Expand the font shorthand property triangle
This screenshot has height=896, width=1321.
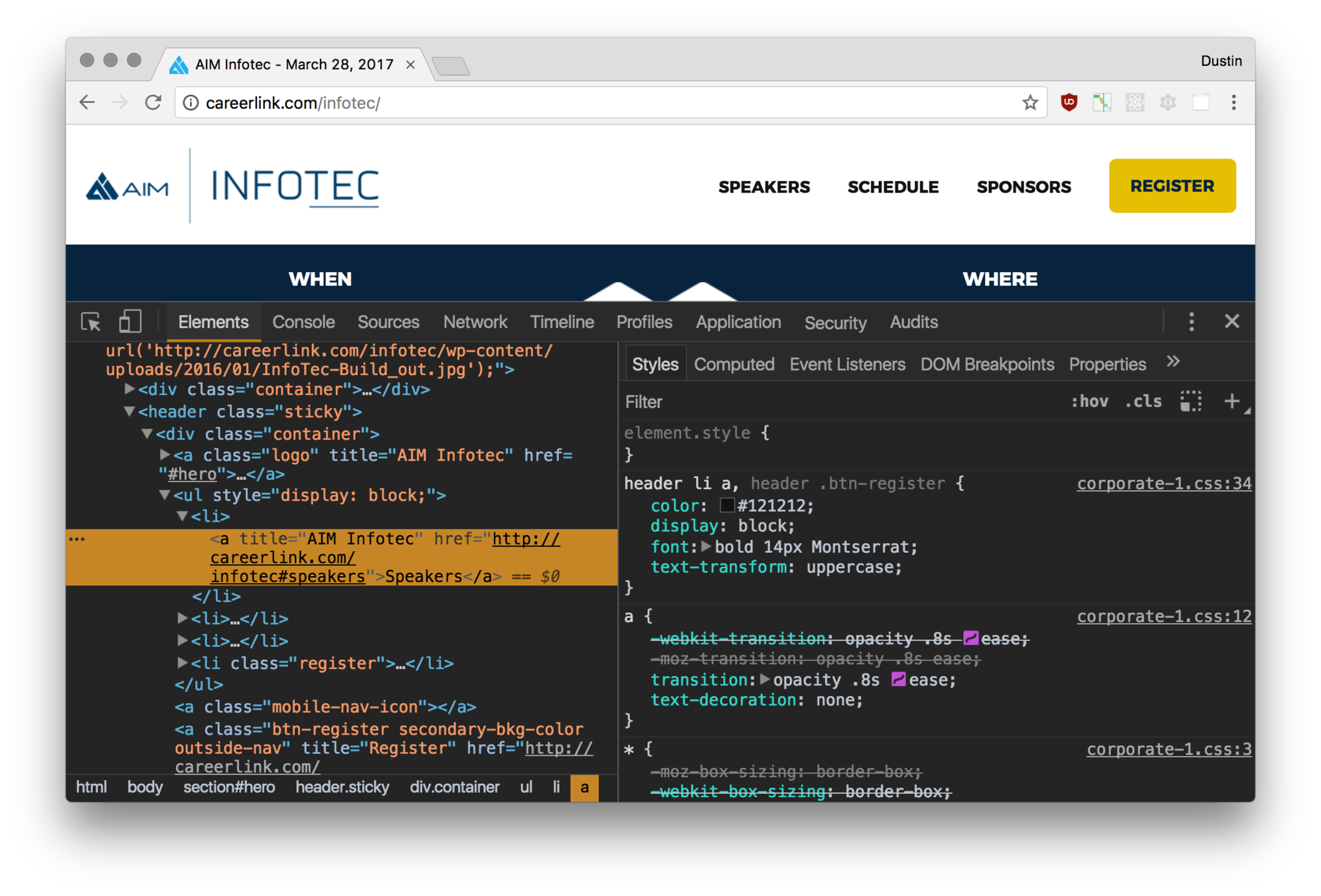click(x=706, y=546)
